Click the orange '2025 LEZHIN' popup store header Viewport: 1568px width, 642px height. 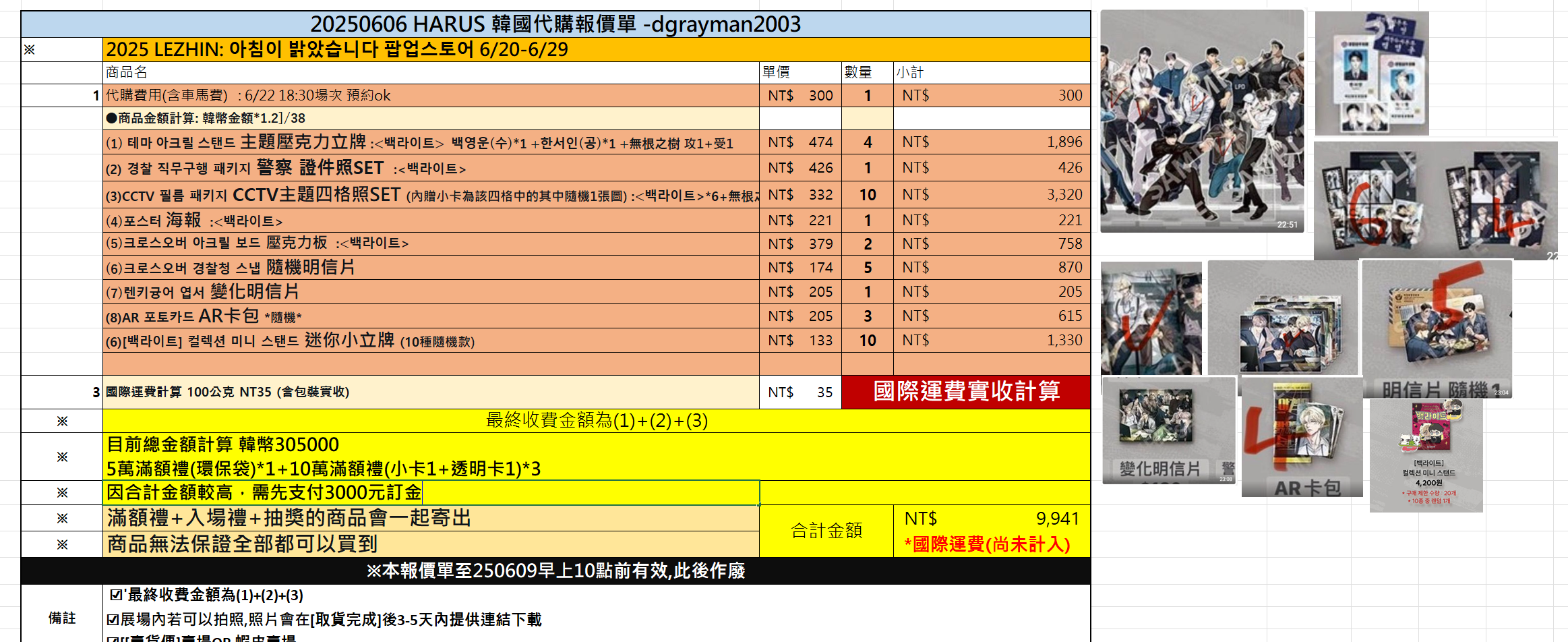tap(597, 49)
